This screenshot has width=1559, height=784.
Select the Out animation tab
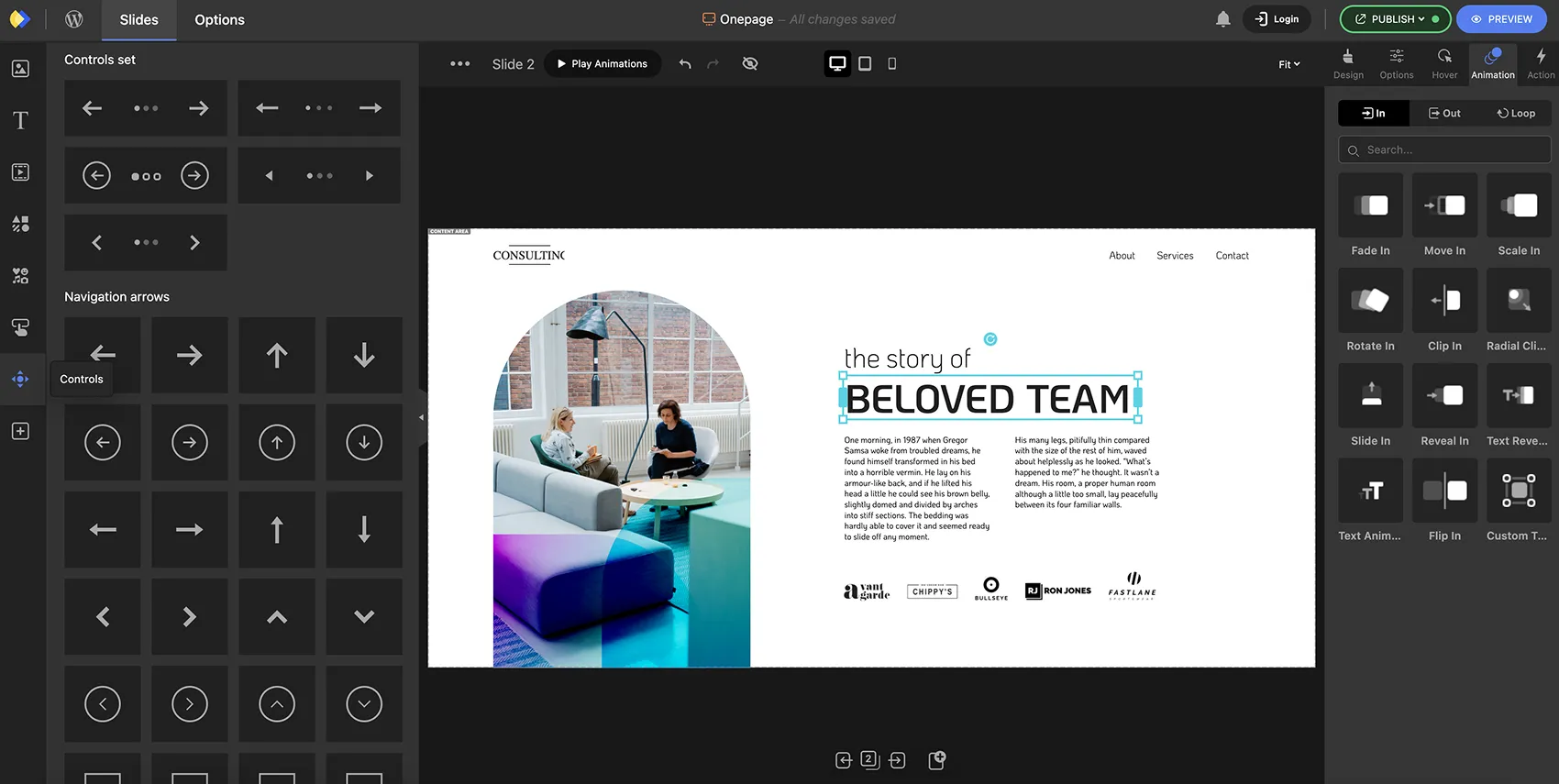pos(1444,114)
